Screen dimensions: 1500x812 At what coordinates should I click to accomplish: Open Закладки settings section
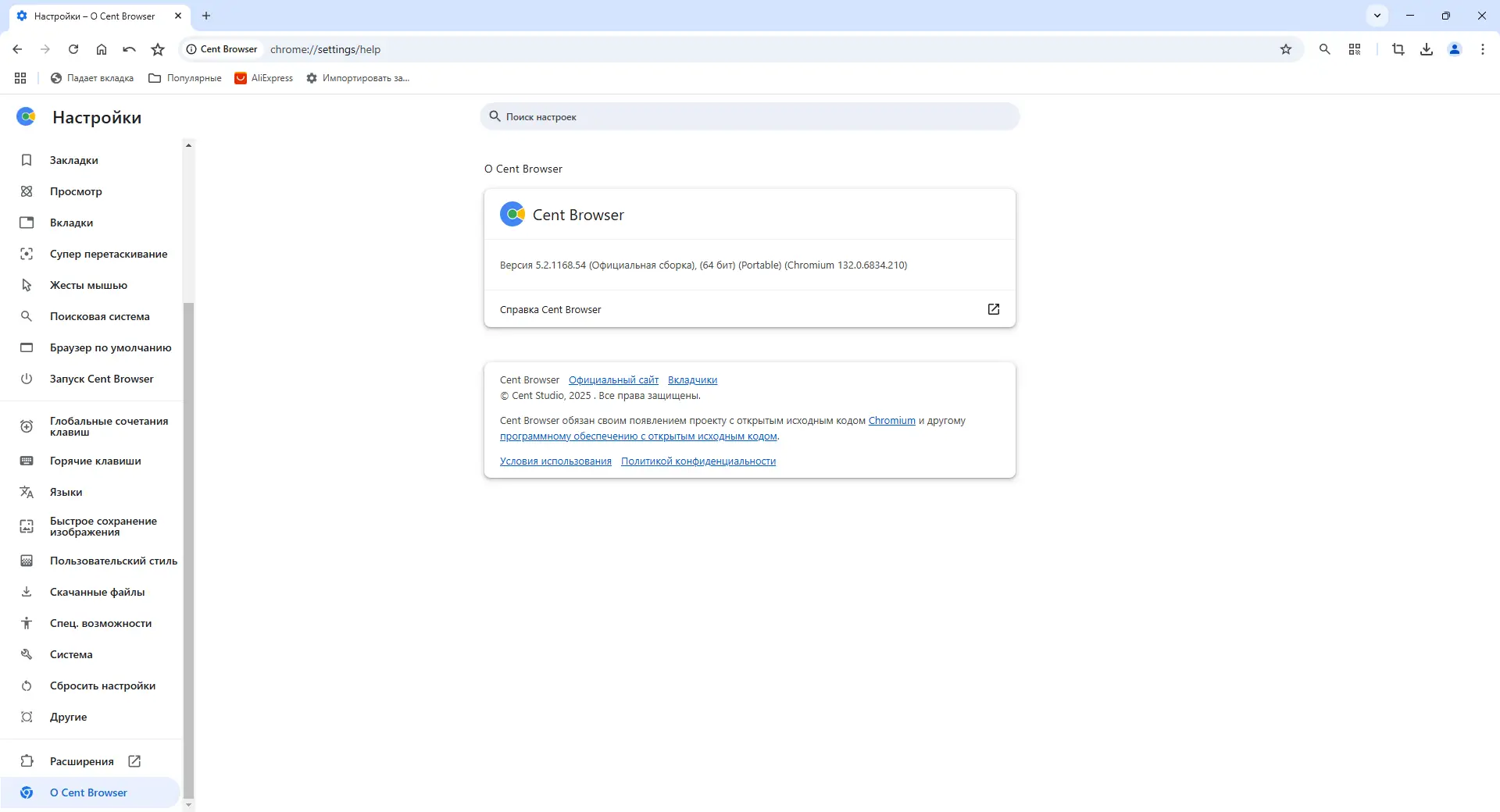pyautogui.click(x=91, y=160)
